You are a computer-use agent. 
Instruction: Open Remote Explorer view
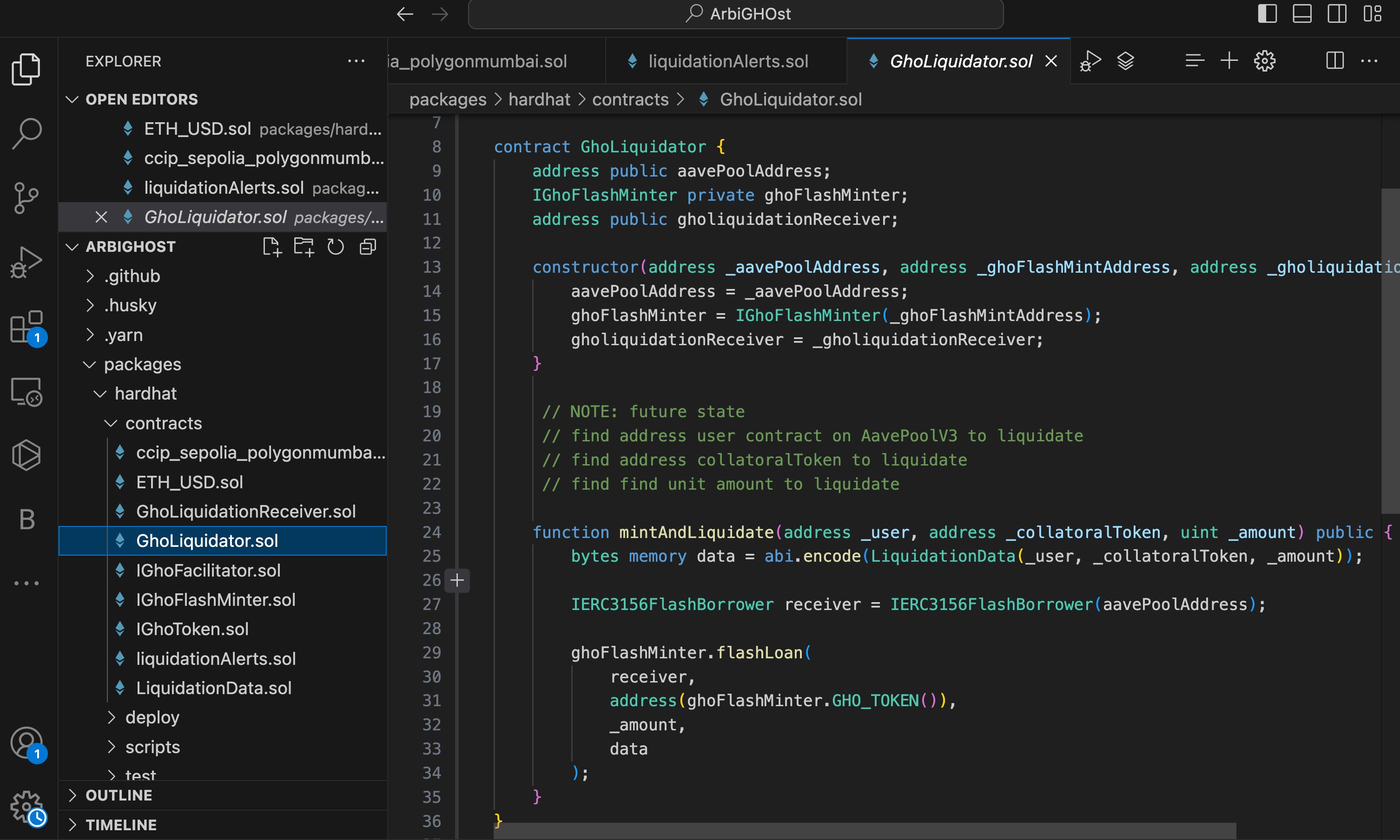26,392
